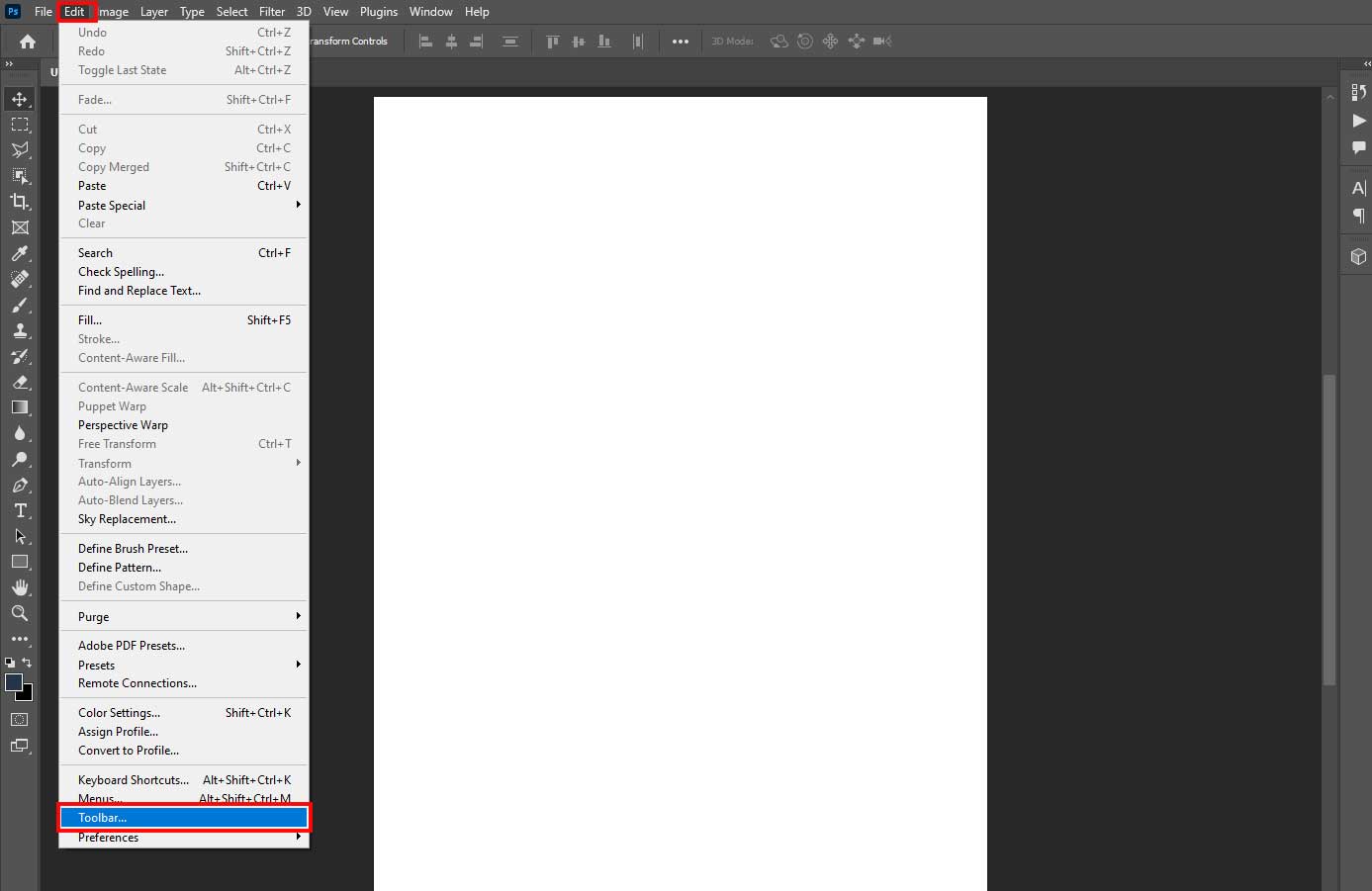Screen dimensions: 1372x891
Task: Select the Dodge tool
Action: pos(19,459)
